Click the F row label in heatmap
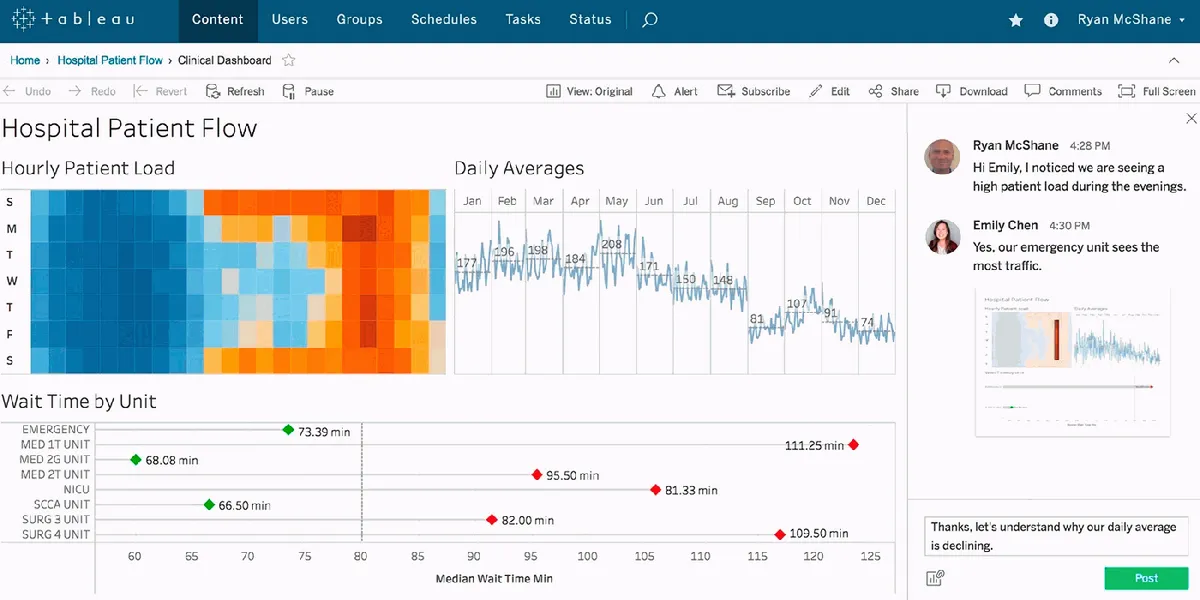Image resolution: width=1200 pixels, height=600 pixels. (10, 334)
